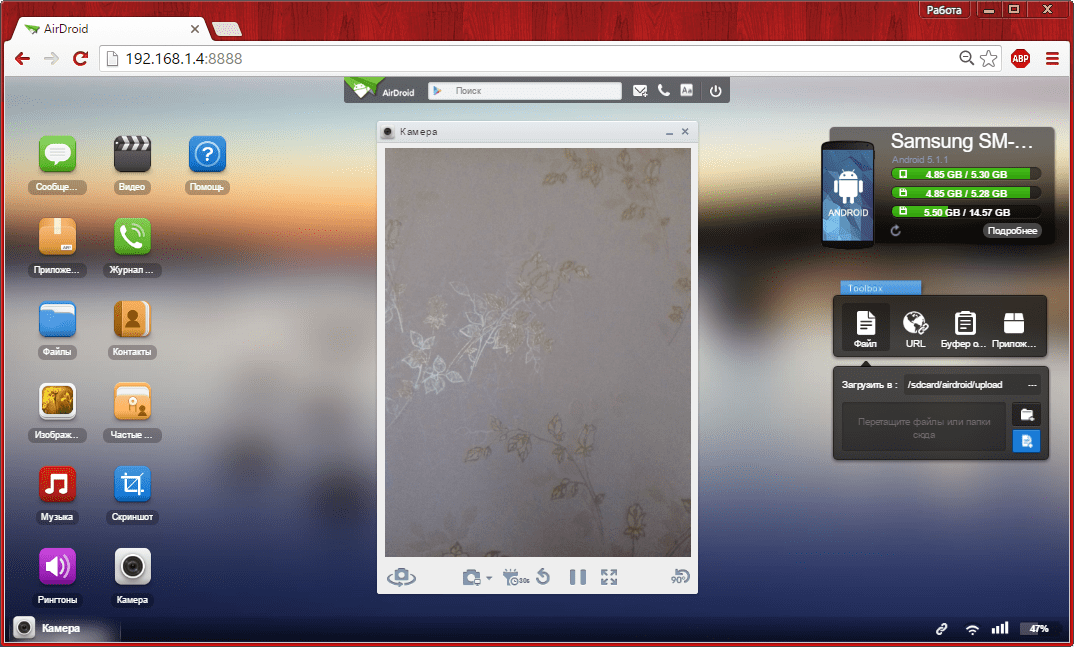Switch between front and back camera

click(x=401, y=577)
